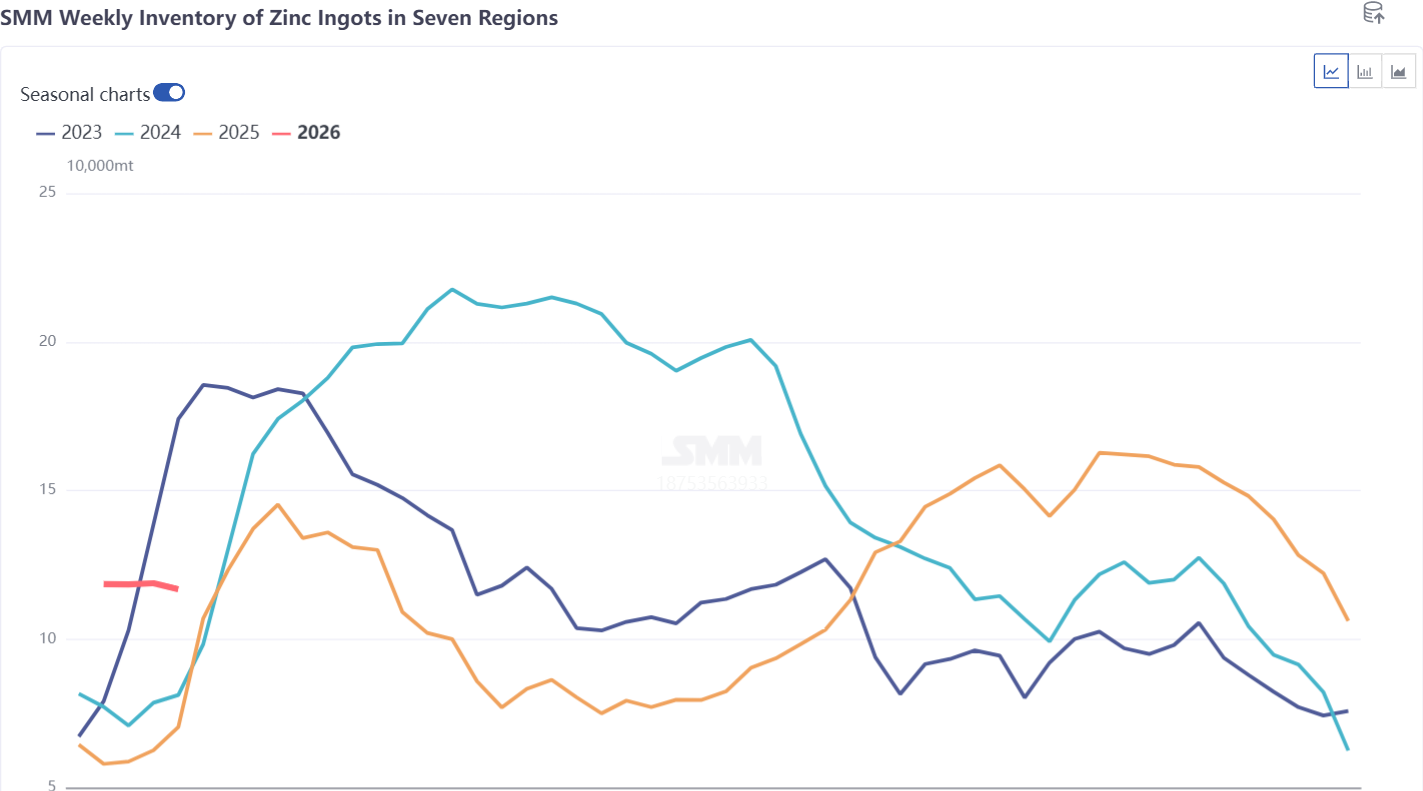Click the teal 2024 legend color marker
The width and height of the screenshot is (1423, 791).
point(124,132)
